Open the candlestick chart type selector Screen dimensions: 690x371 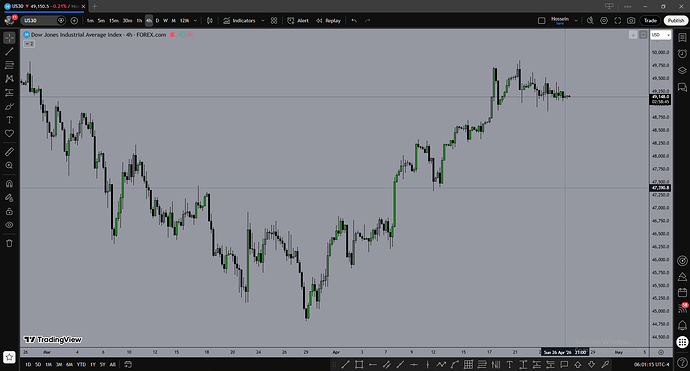pos(210,21)
